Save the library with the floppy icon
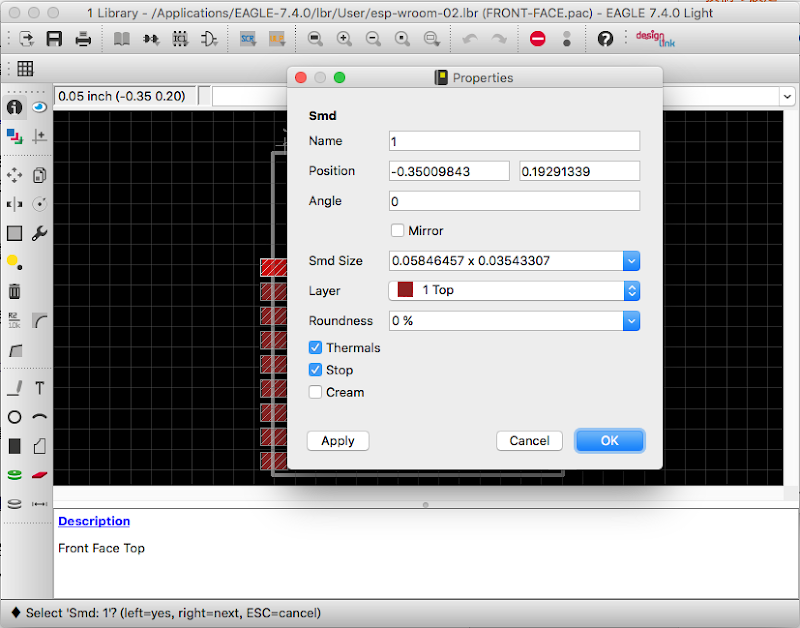 (x=54, y=39)
